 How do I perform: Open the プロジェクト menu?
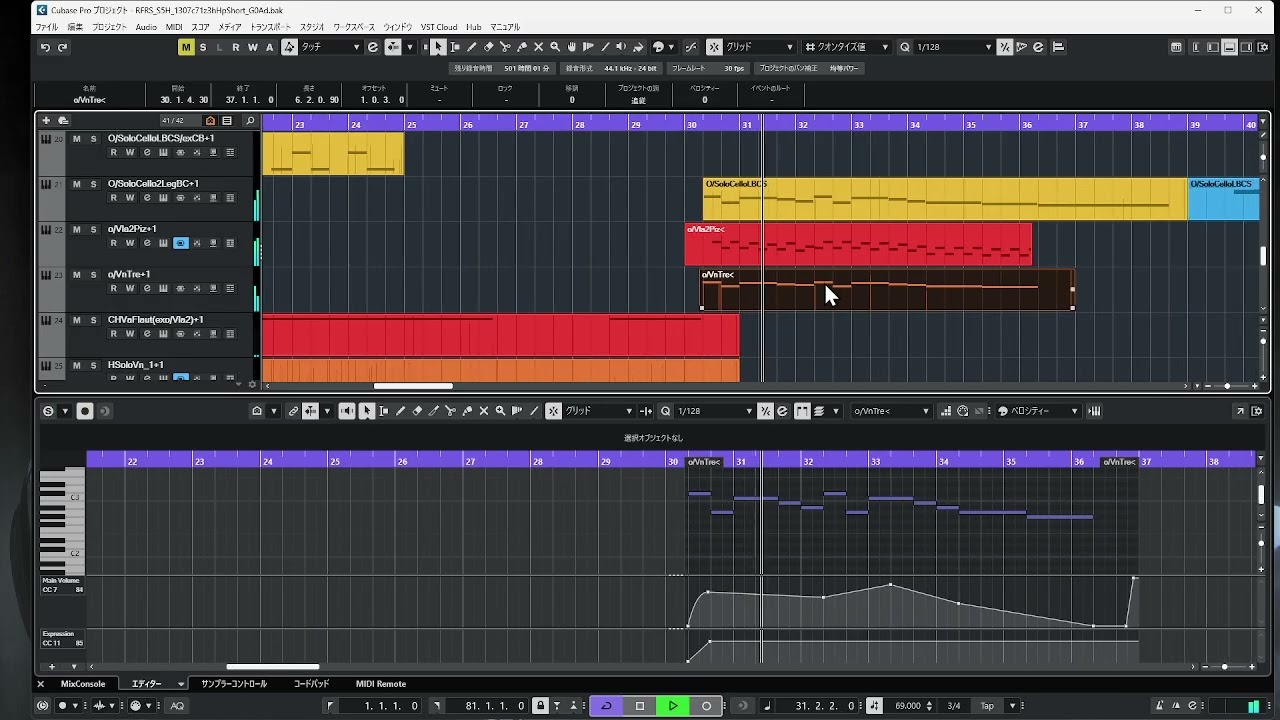(110, 27)
